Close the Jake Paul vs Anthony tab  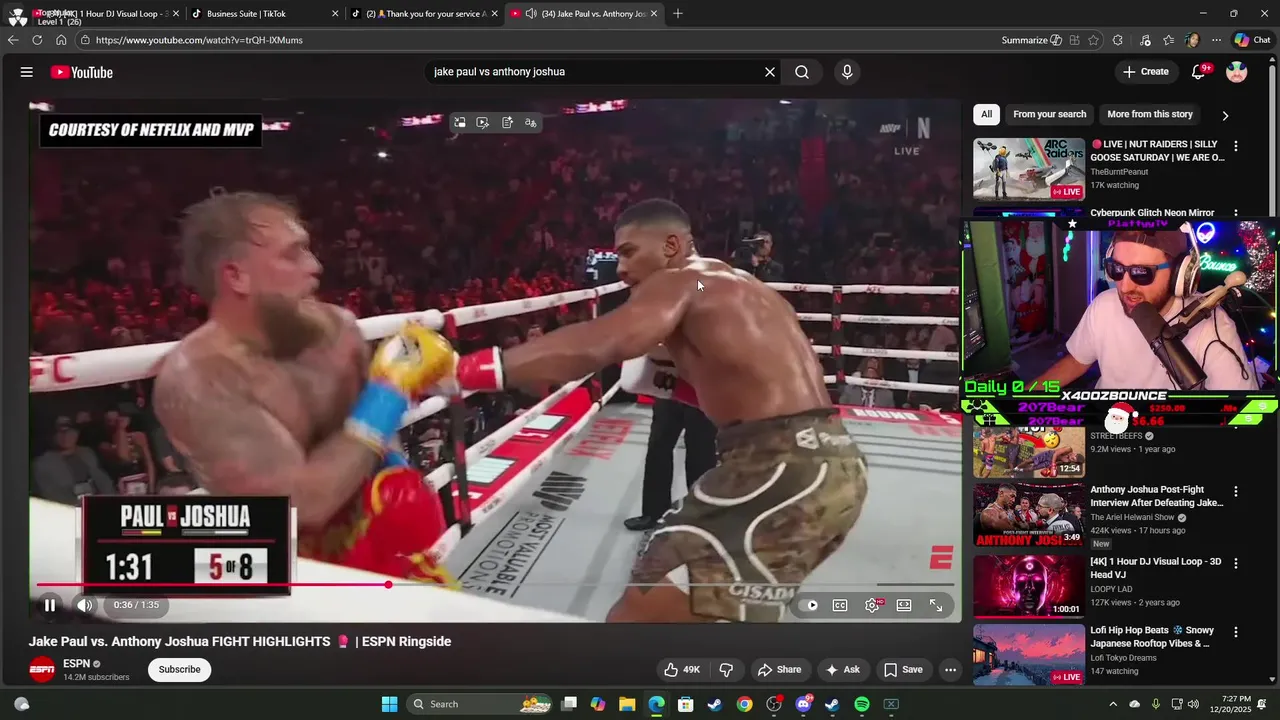654,14
